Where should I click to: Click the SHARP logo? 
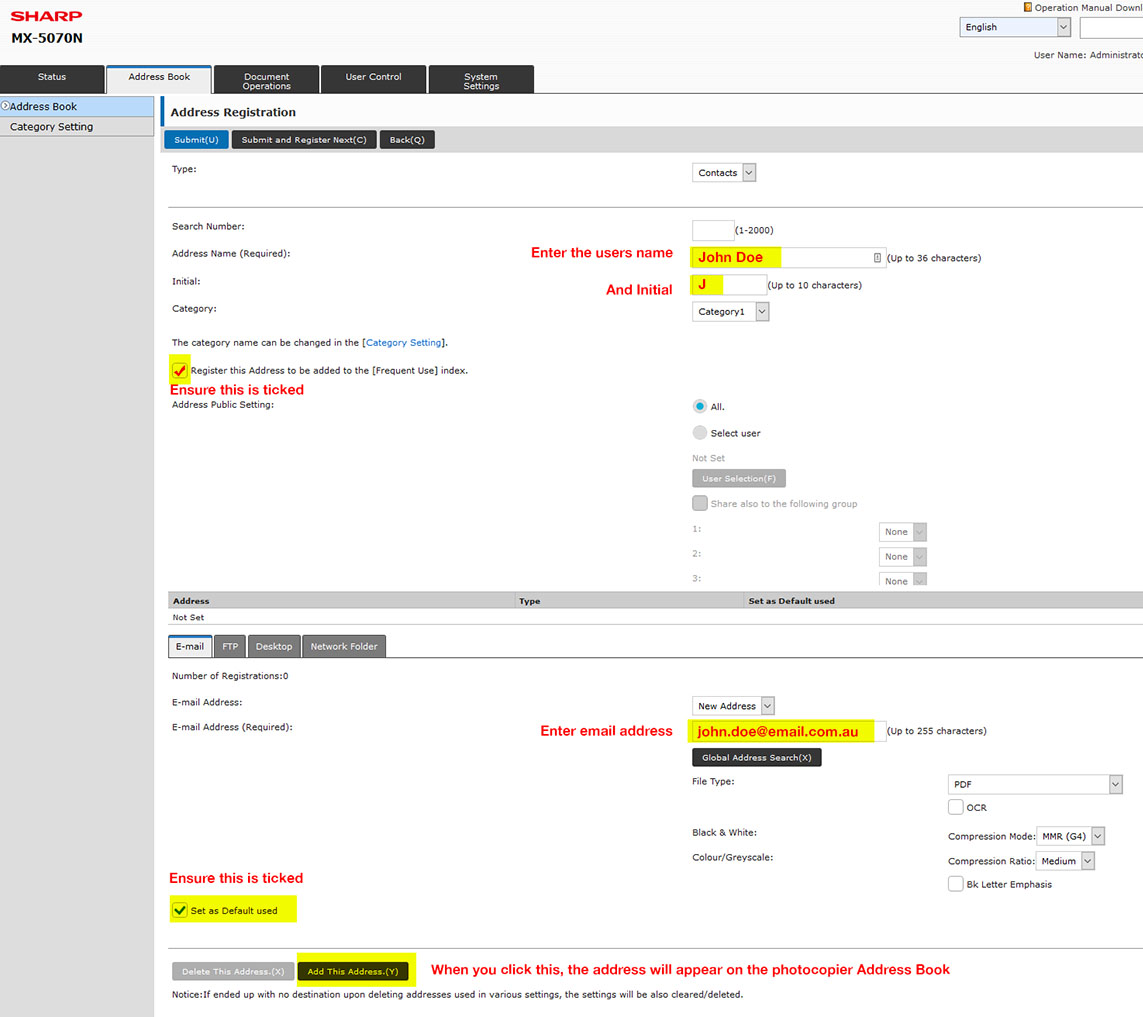tap(46, 16)
